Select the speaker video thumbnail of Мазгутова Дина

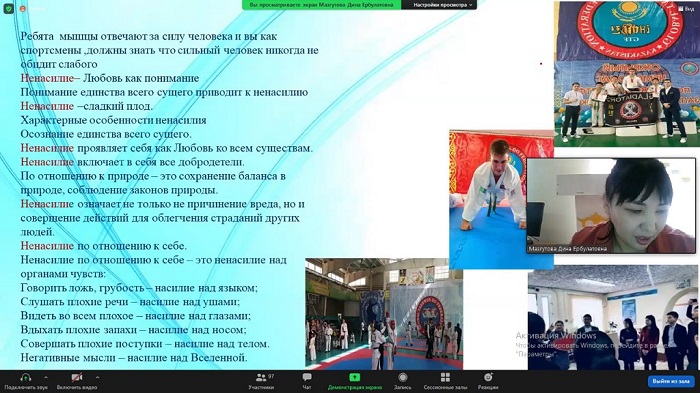pyautogui.click(x=611, y=205)
